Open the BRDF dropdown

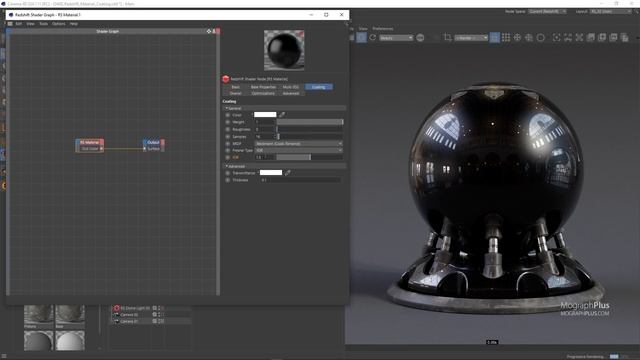298,144
